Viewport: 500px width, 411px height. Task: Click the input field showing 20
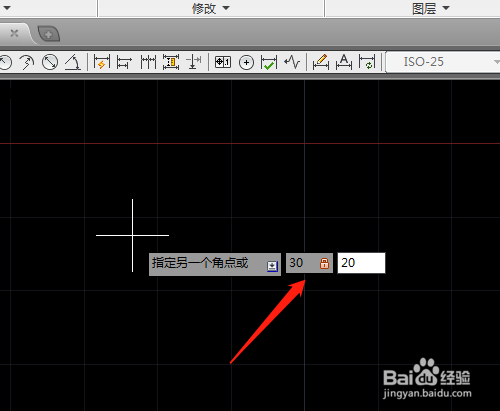[x=361, y=263]
